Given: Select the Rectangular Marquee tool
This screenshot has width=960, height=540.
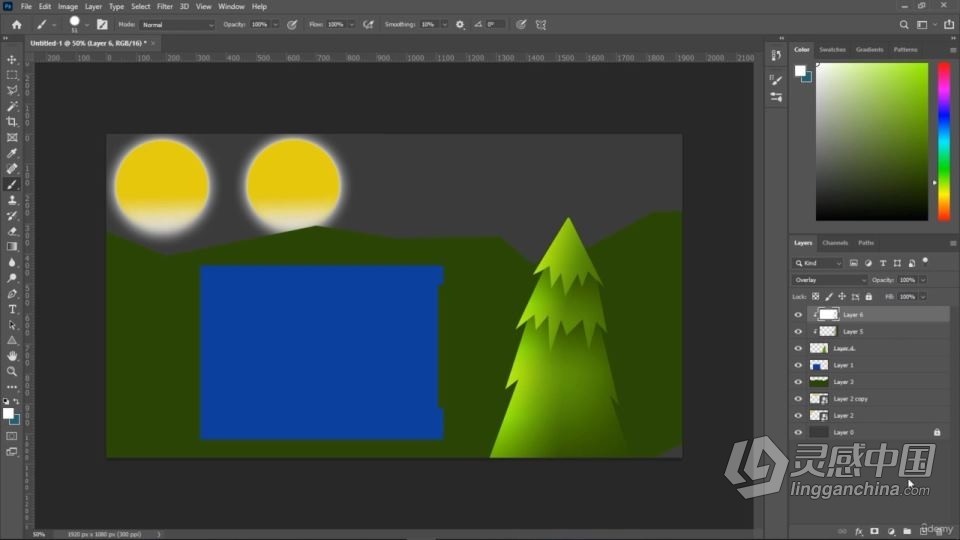Looking at the screenshot, I should [x=12, y=75].
